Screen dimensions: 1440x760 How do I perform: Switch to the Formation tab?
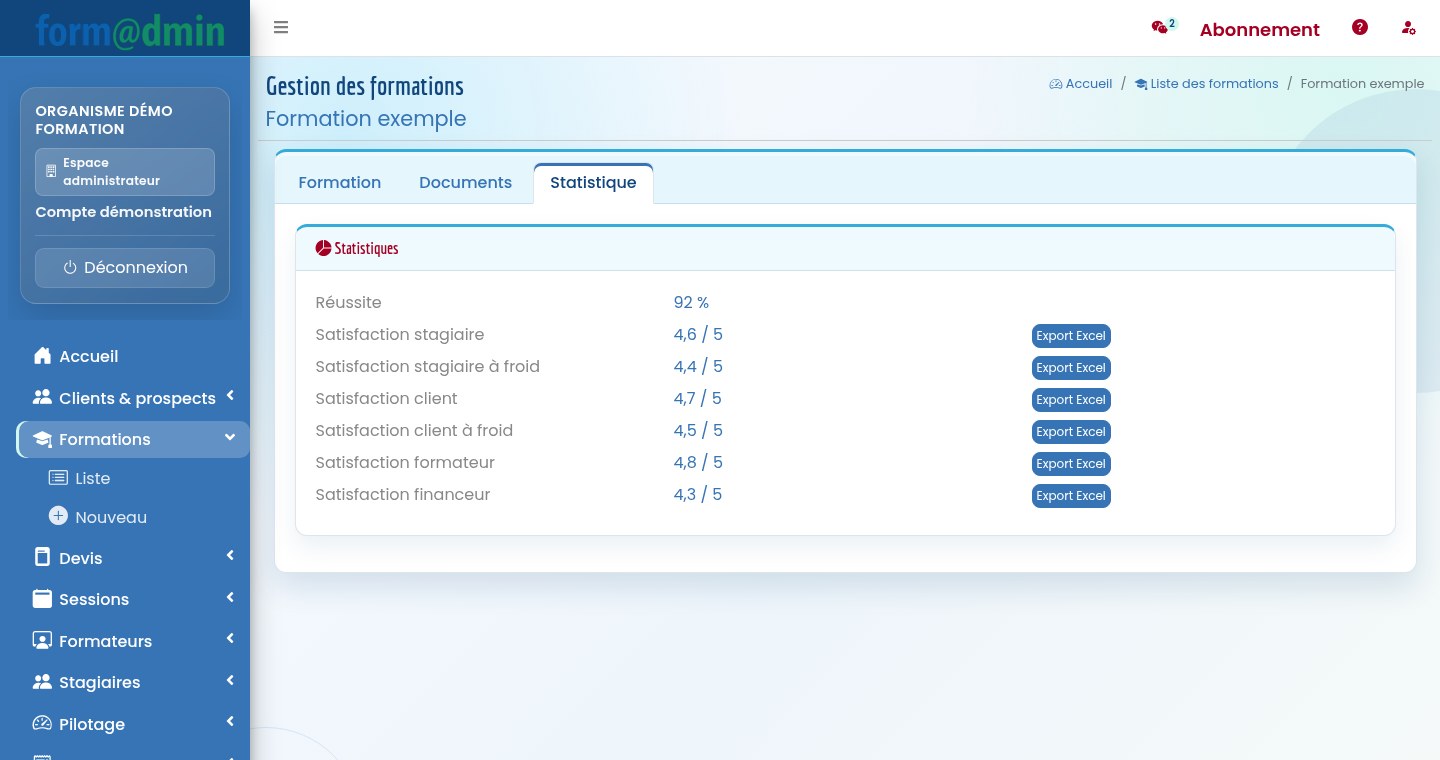point(340,183)
